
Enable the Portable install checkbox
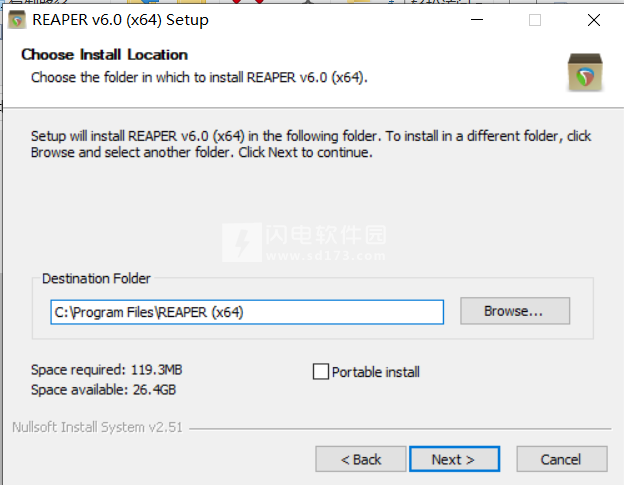click(x=321, y=372)
